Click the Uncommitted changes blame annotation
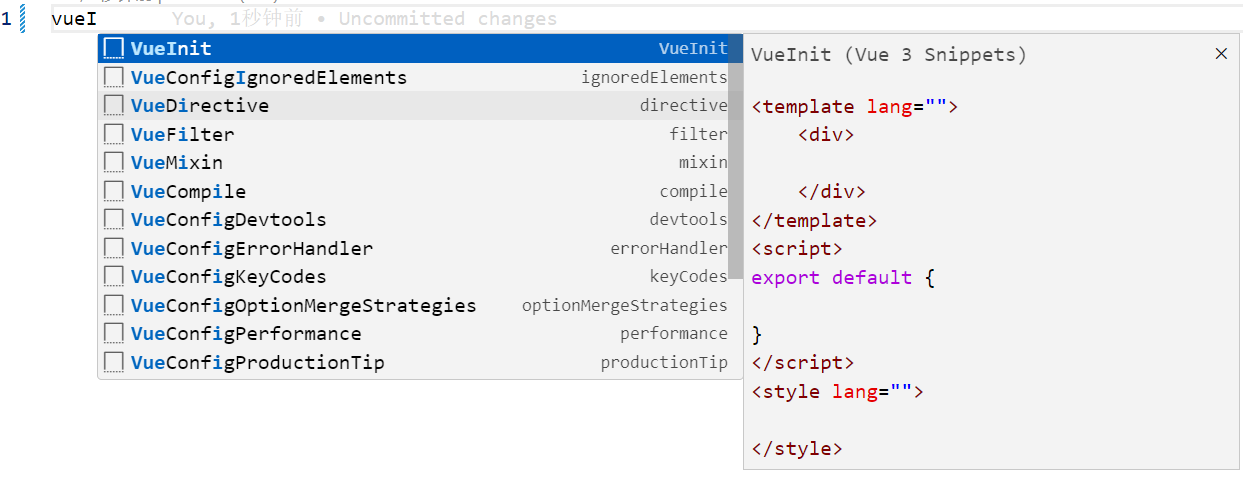 tap(364, 19)
